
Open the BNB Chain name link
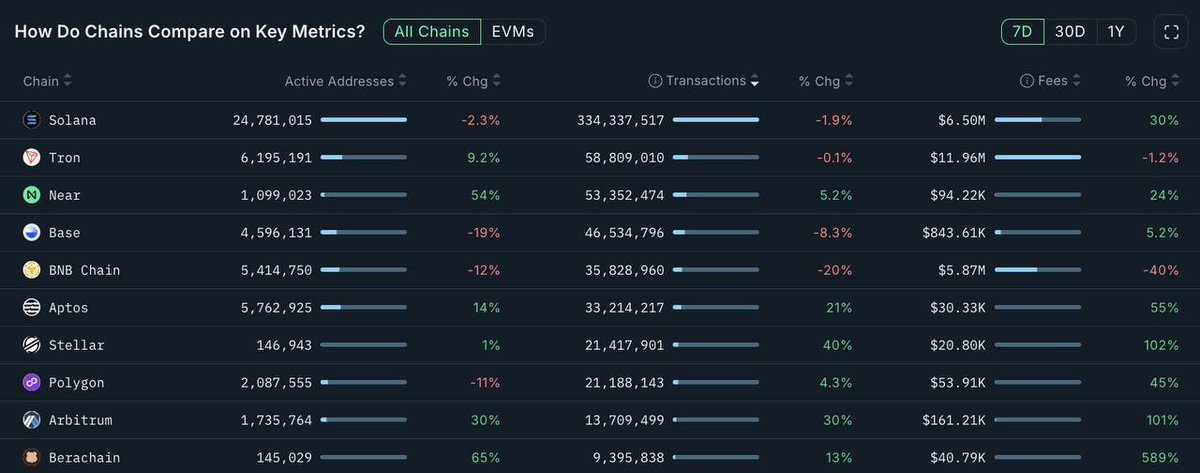point(84,270)
